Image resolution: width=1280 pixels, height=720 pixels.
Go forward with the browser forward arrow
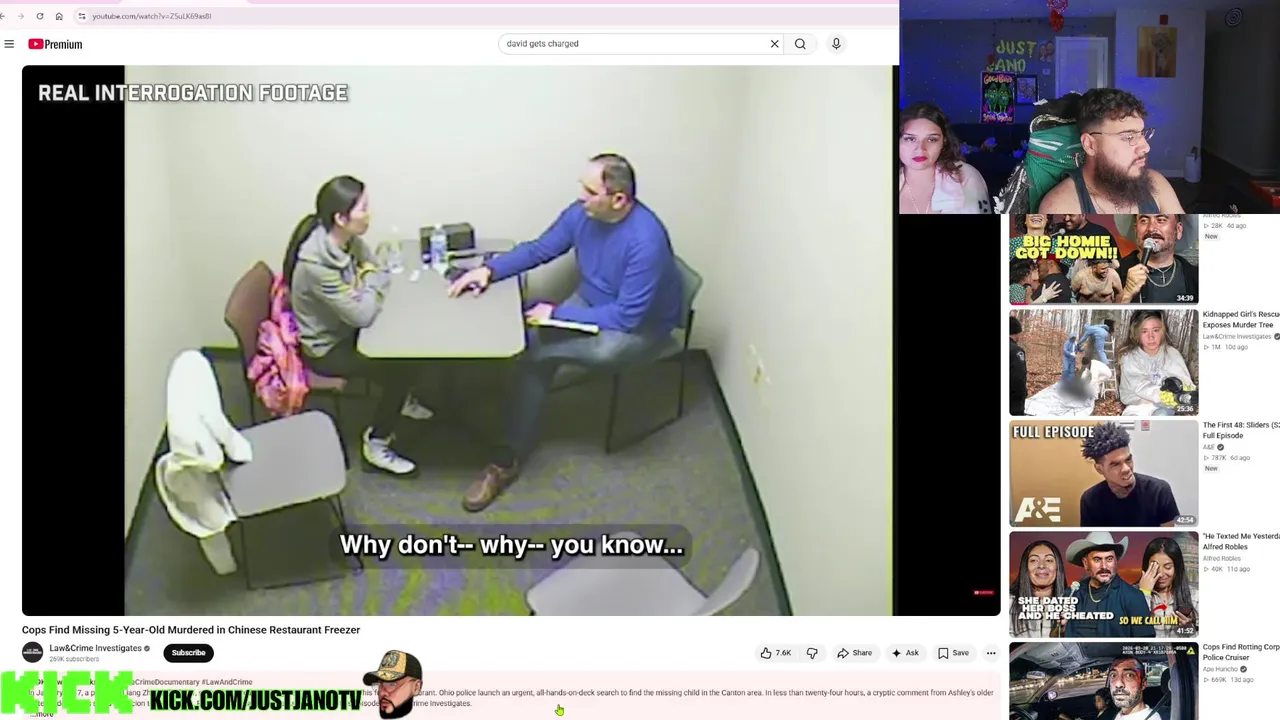[21, 16]
